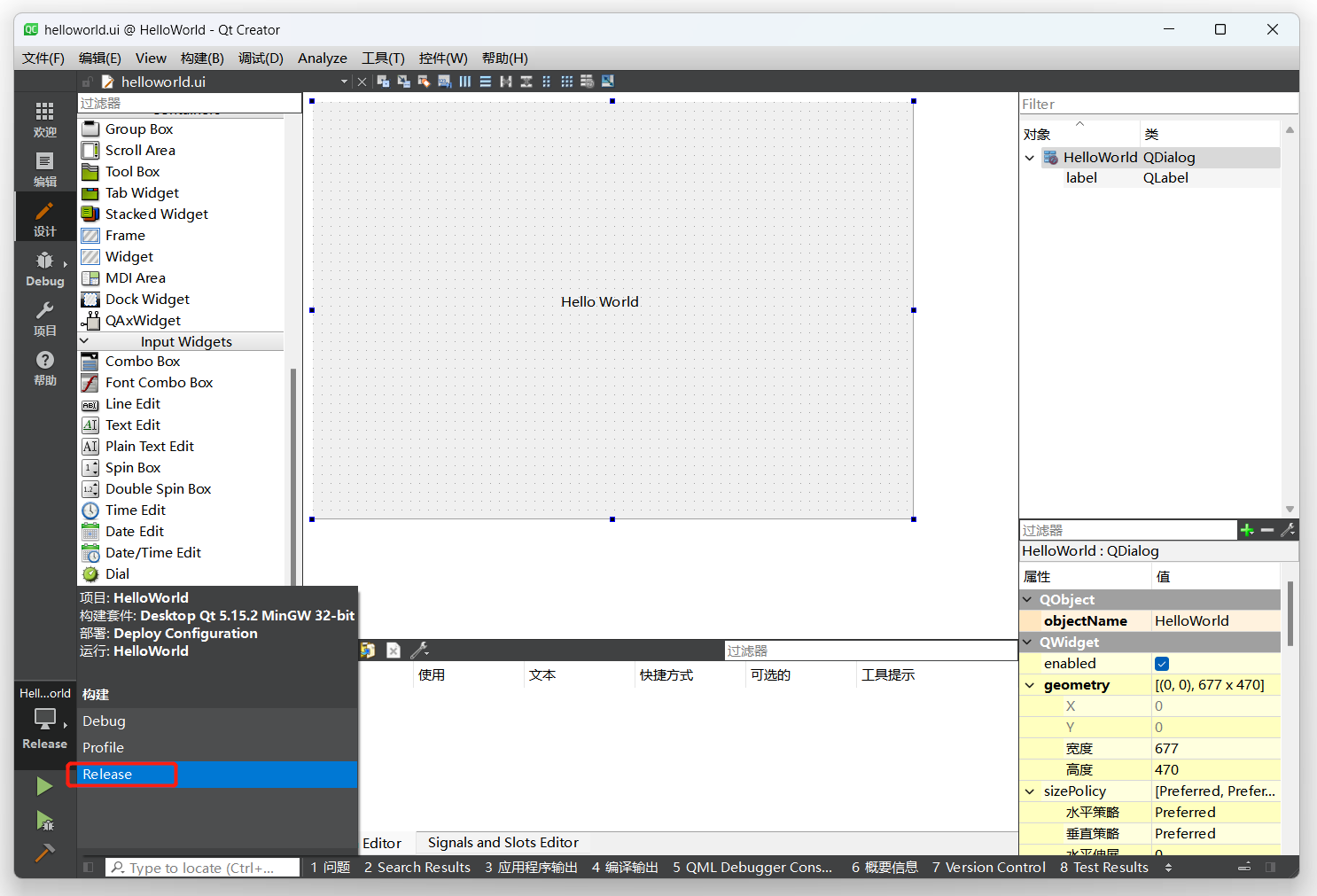Apply horizontal layout from the toolbar
The width and height of the screenshot is (1317, 896).
coord(464,82)
